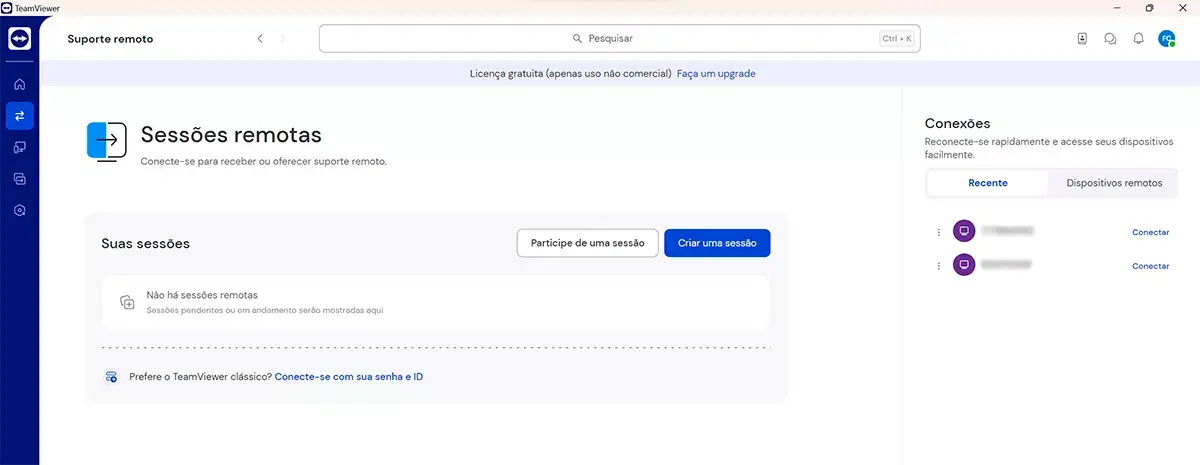Click the Sessões remotas header icon
Image resolution: width=1200 pixels, height=465 pixels.
click(x=107, y=143)
